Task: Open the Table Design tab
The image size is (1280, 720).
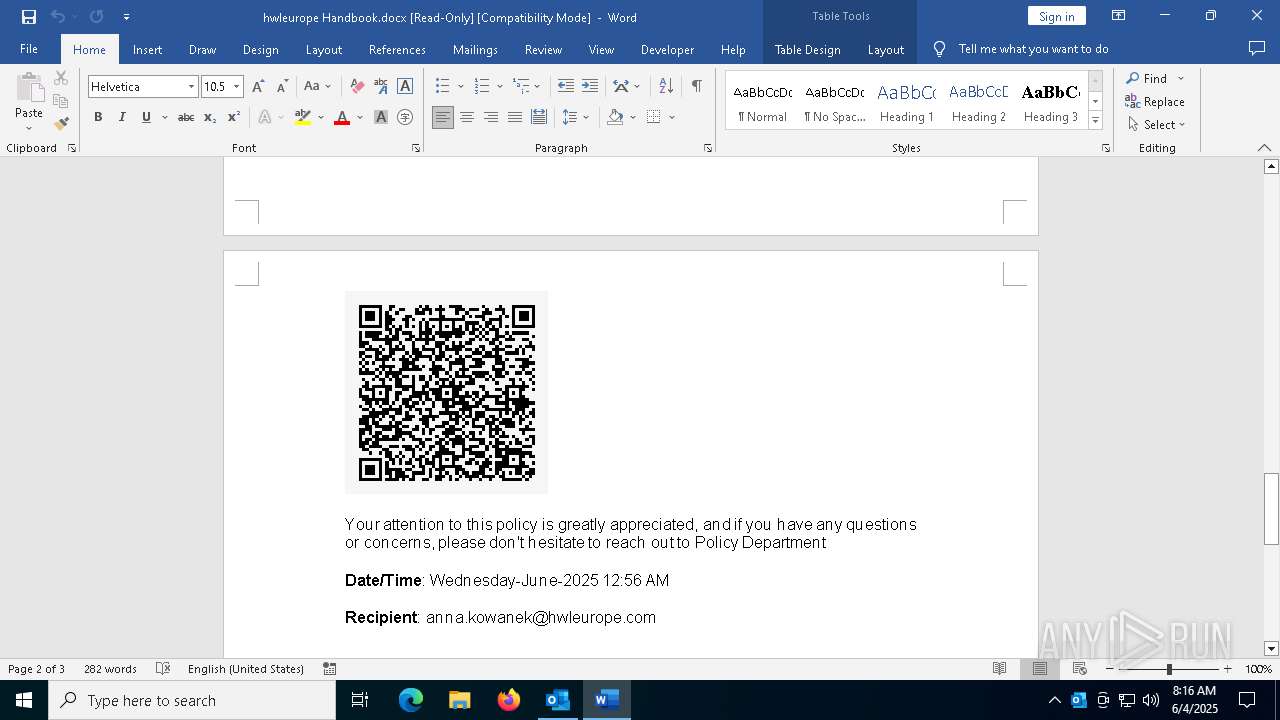Action: (x=807, y=49)
